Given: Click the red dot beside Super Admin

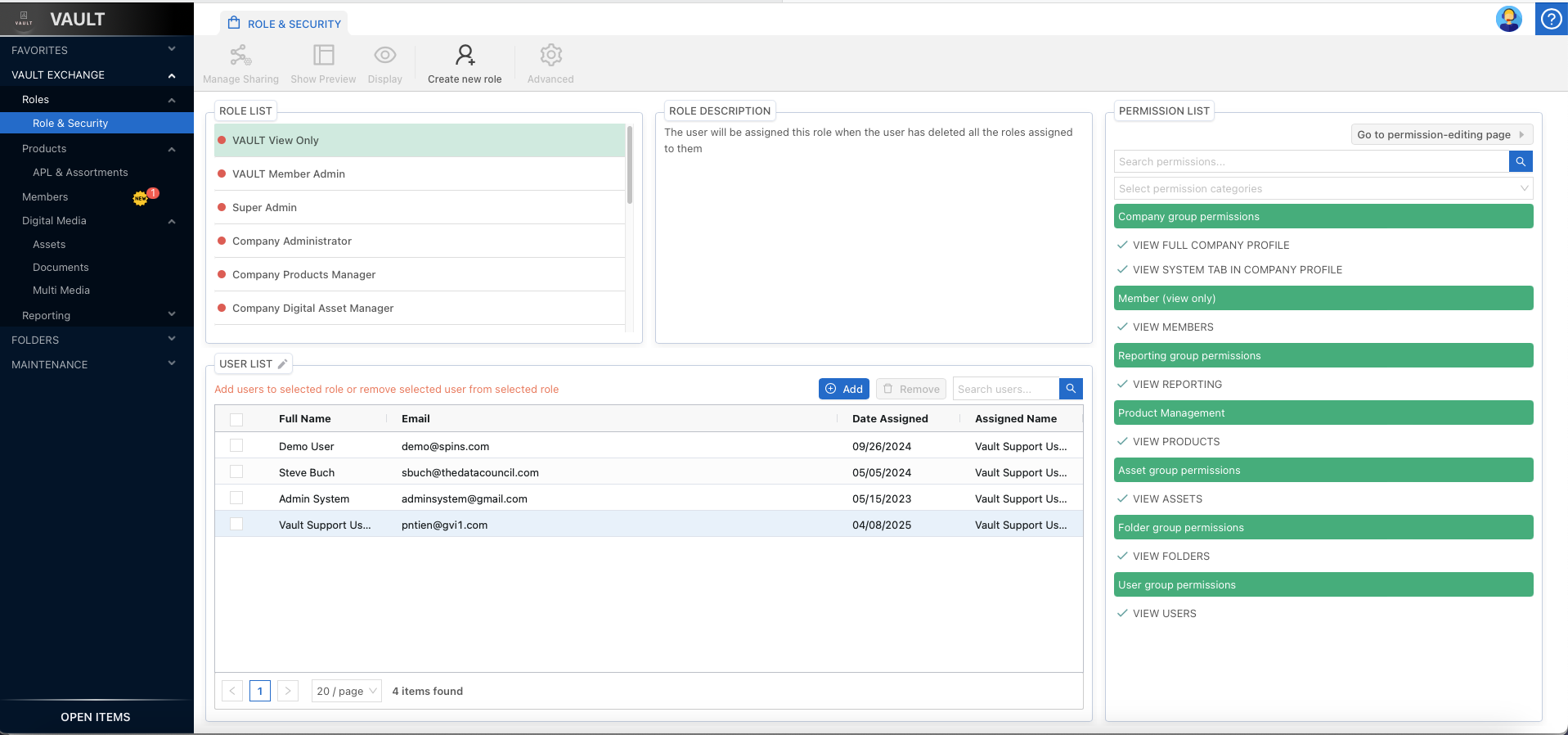Looking at the screenshot, I should [x=222, y=207].
